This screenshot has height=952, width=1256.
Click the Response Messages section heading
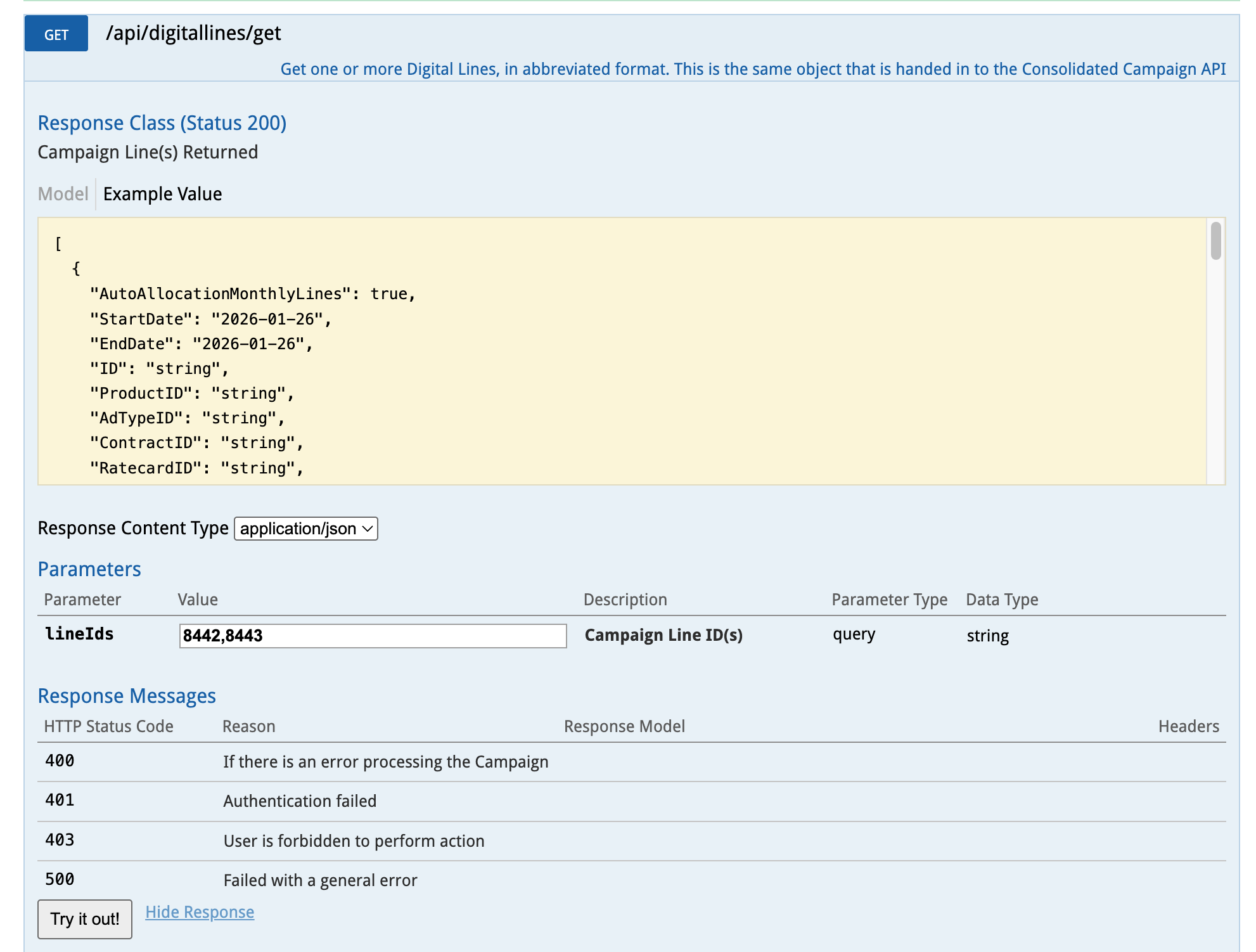pyautogui.click(x=127, y=696)
